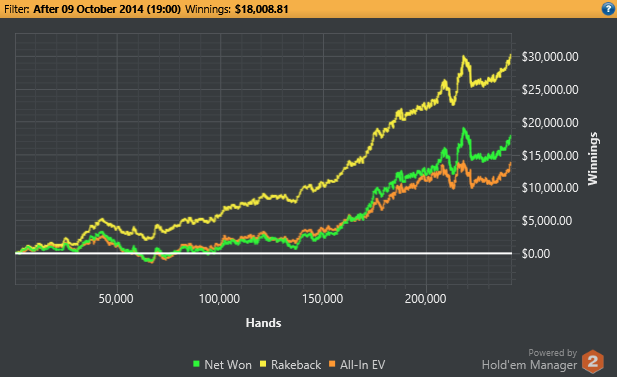Screen dimensions: 617x377
Task: Click the Filter: label in orange bar
Action: (x=17, y=9)
